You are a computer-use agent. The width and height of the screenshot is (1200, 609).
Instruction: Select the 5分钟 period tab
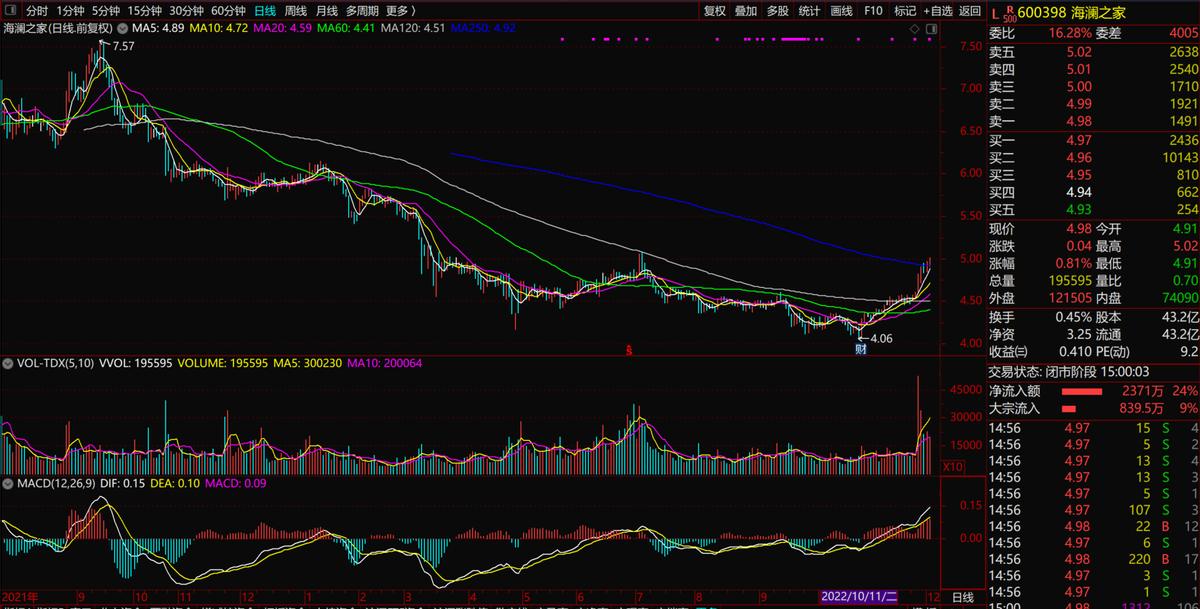106,11
